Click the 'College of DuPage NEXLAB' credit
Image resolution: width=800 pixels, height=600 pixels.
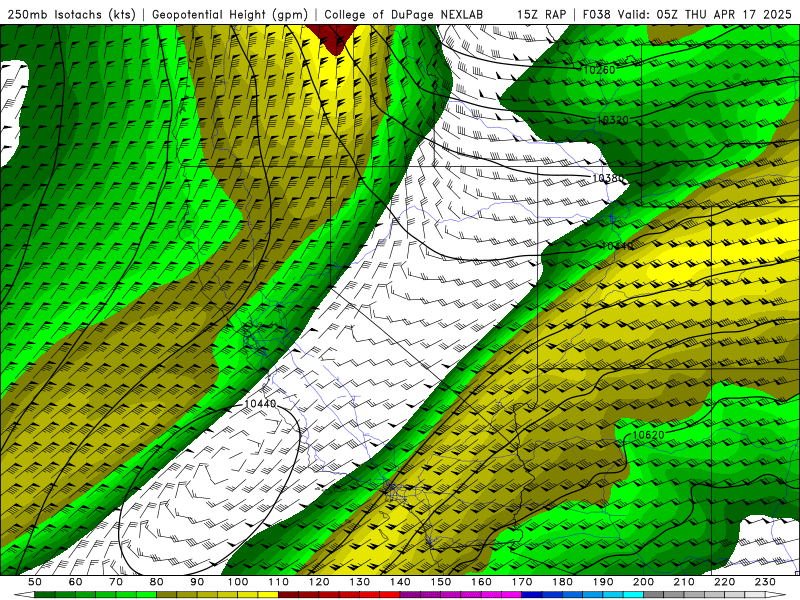click(x=404, y=14)
